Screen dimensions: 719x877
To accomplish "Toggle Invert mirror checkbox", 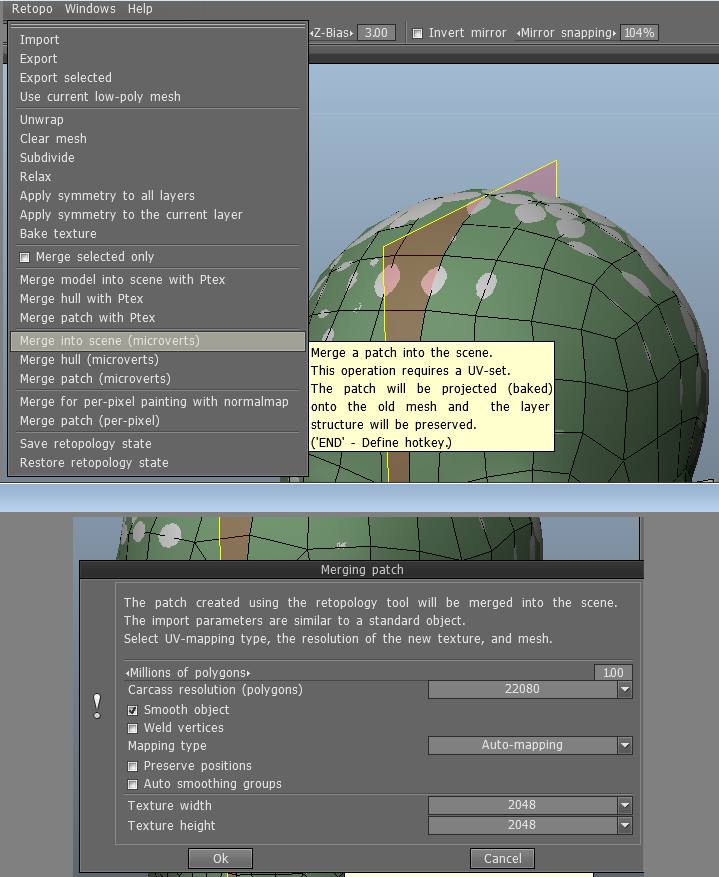I will 417,34.
